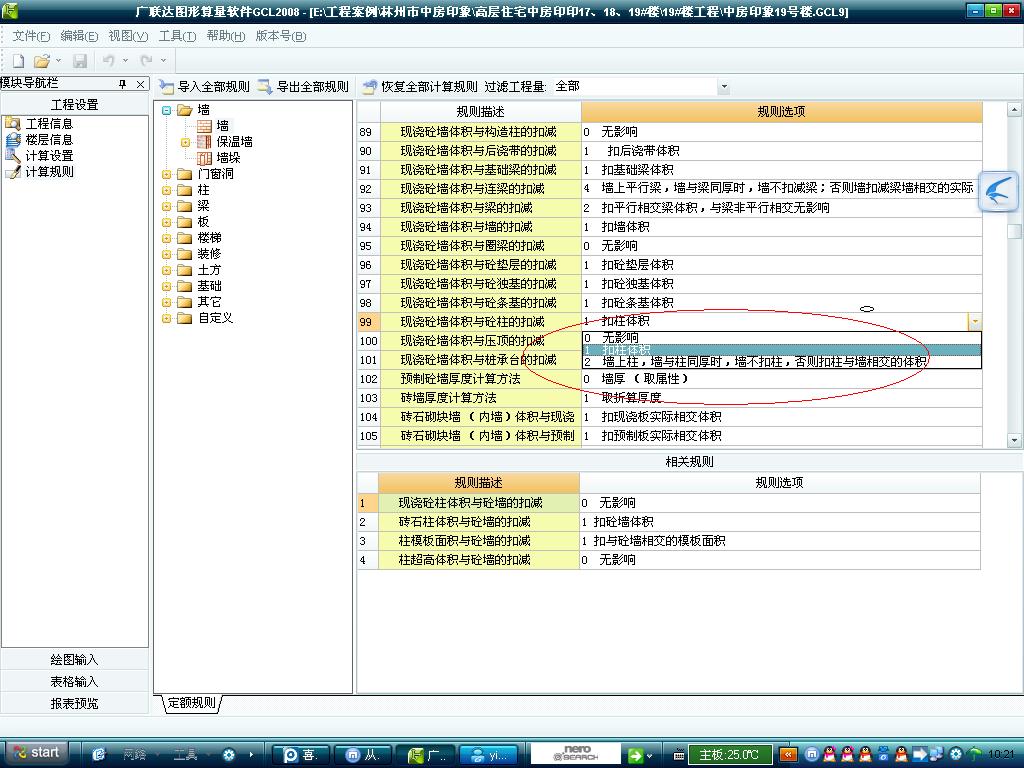Open 楼层信息 in the navigation panel
1024x768 pixels.
[x=48, y=140]
